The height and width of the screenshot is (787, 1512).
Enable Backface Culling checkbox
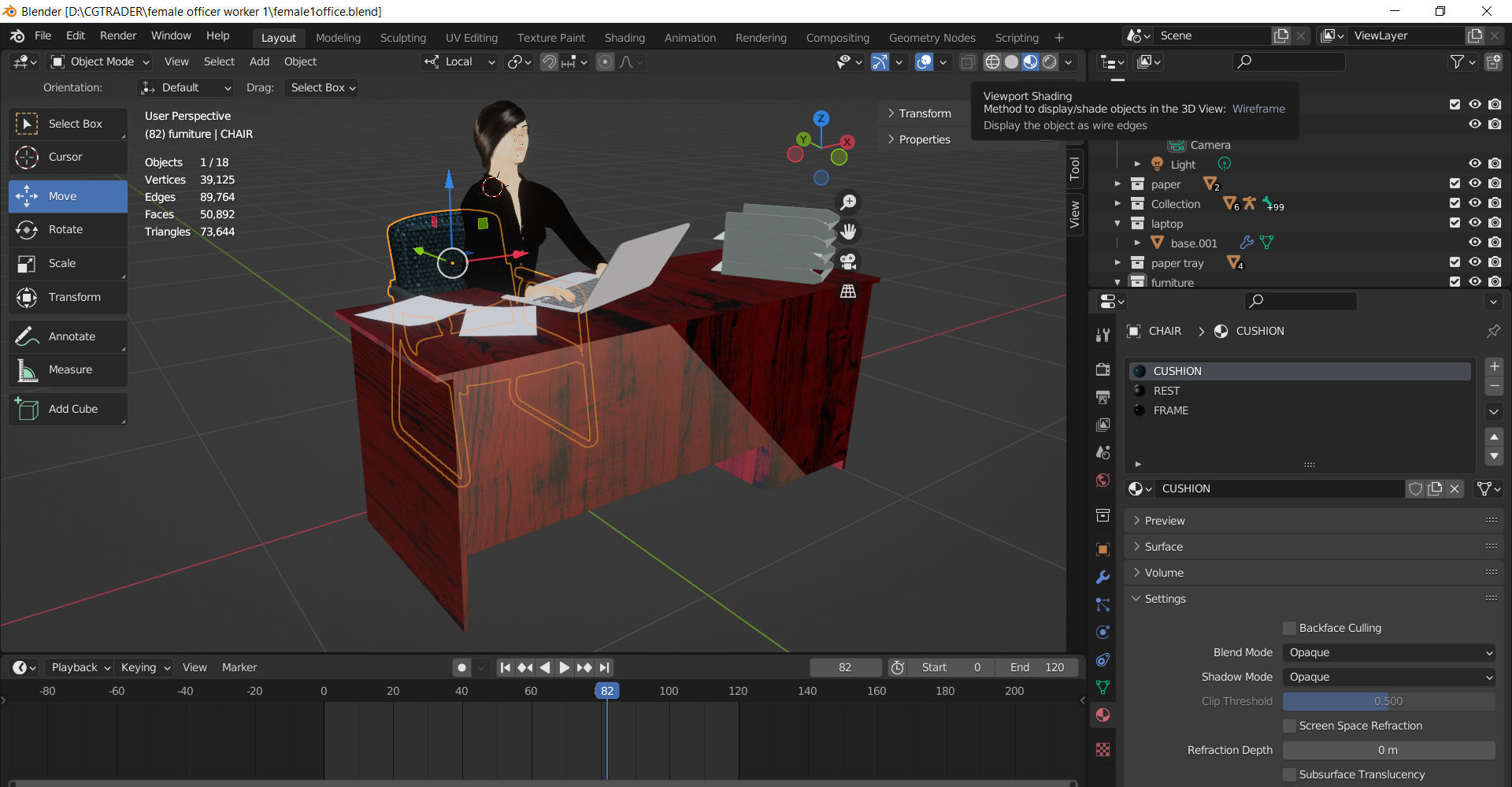point(1289,628)
